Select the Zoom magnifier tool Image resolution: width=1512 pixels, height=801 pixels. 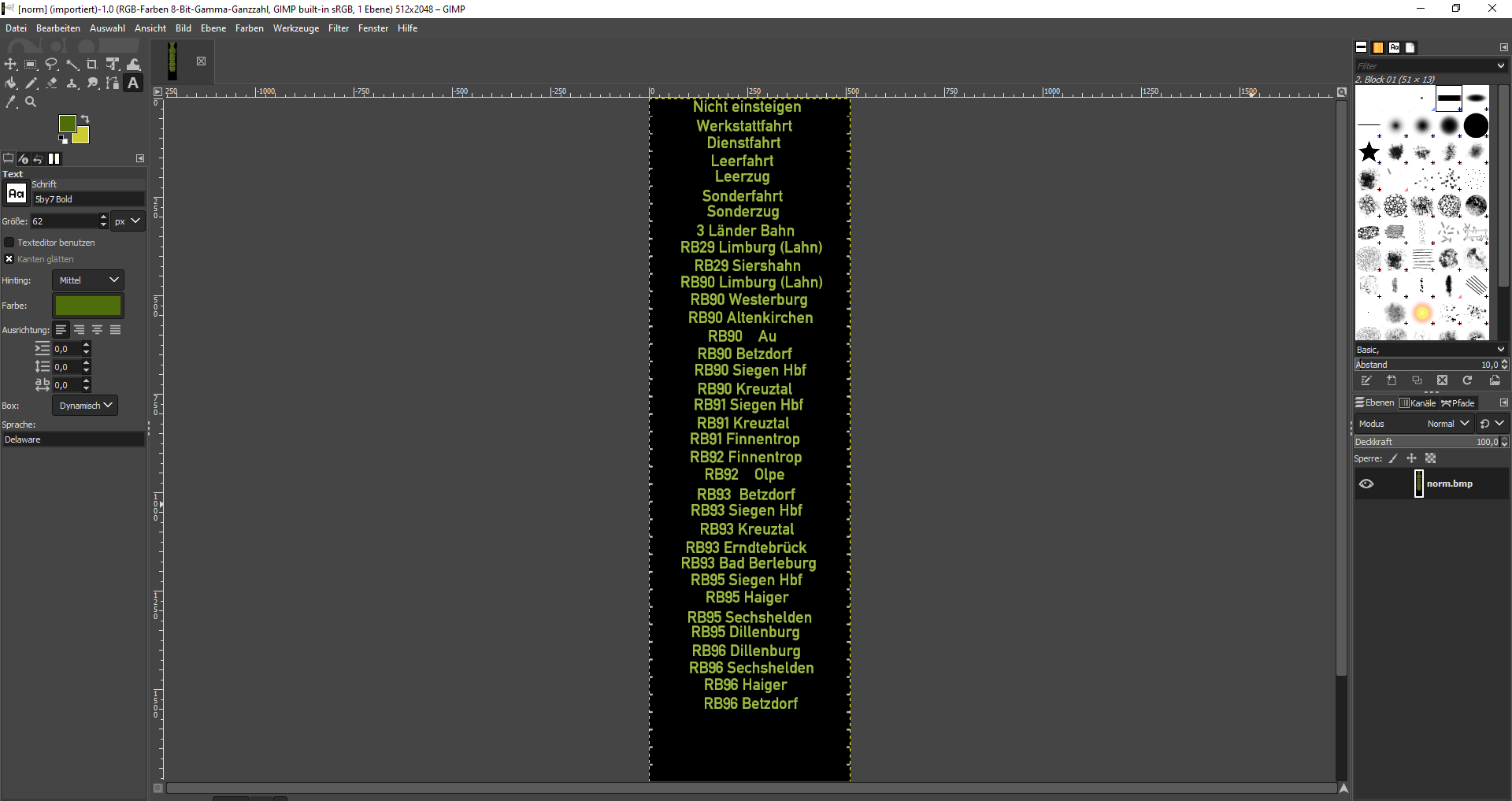pos(31,102)
